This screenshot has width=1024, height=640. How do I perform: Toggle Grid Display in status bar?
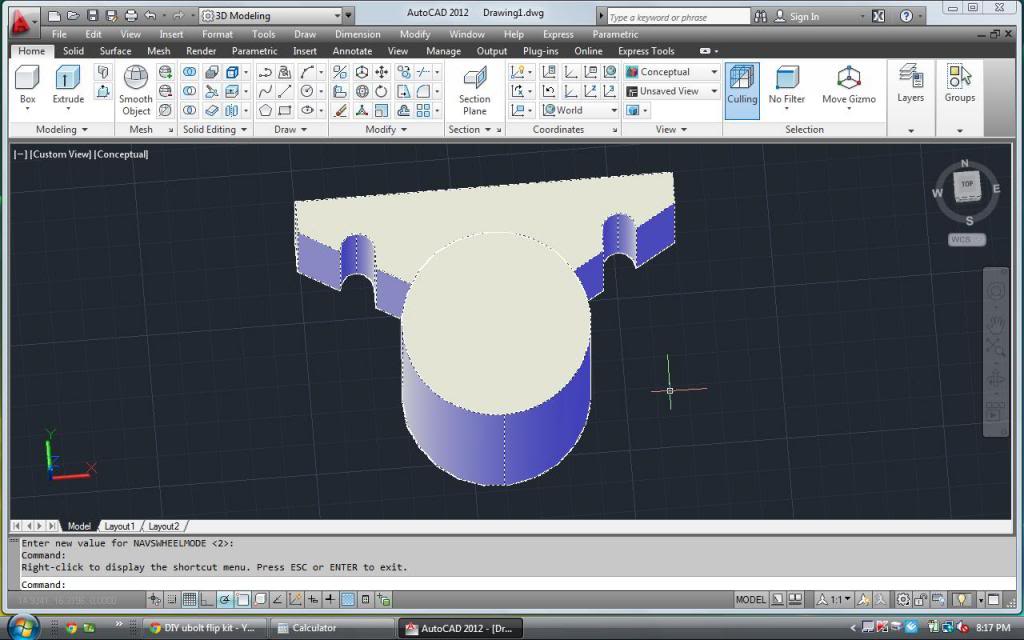click(x=189, y=600)
